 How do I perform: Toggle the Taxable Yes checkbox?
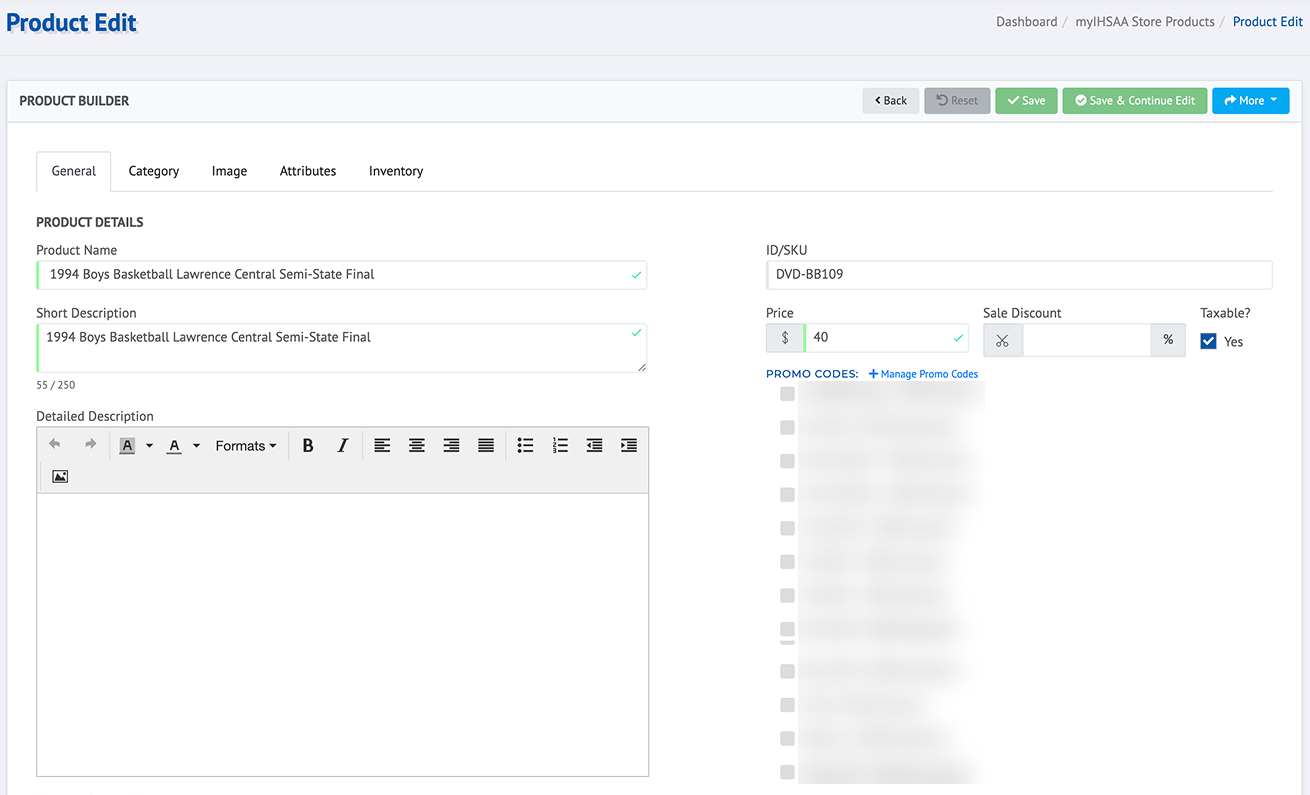pyautogui.click(x=1208, y=341)
